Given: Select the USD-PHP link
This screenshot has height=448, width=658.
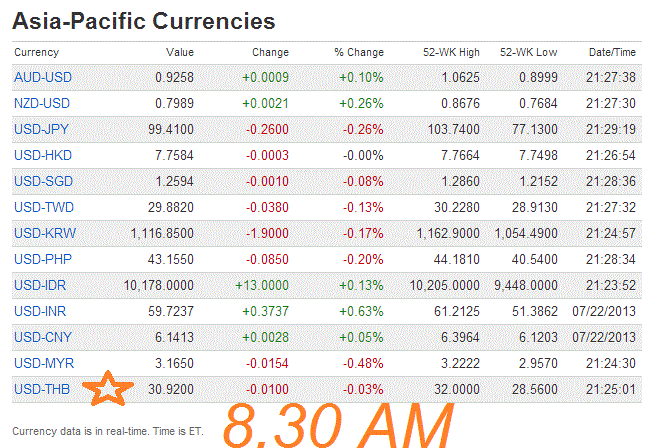Looking at the screenshot, I should click(43, 258).
